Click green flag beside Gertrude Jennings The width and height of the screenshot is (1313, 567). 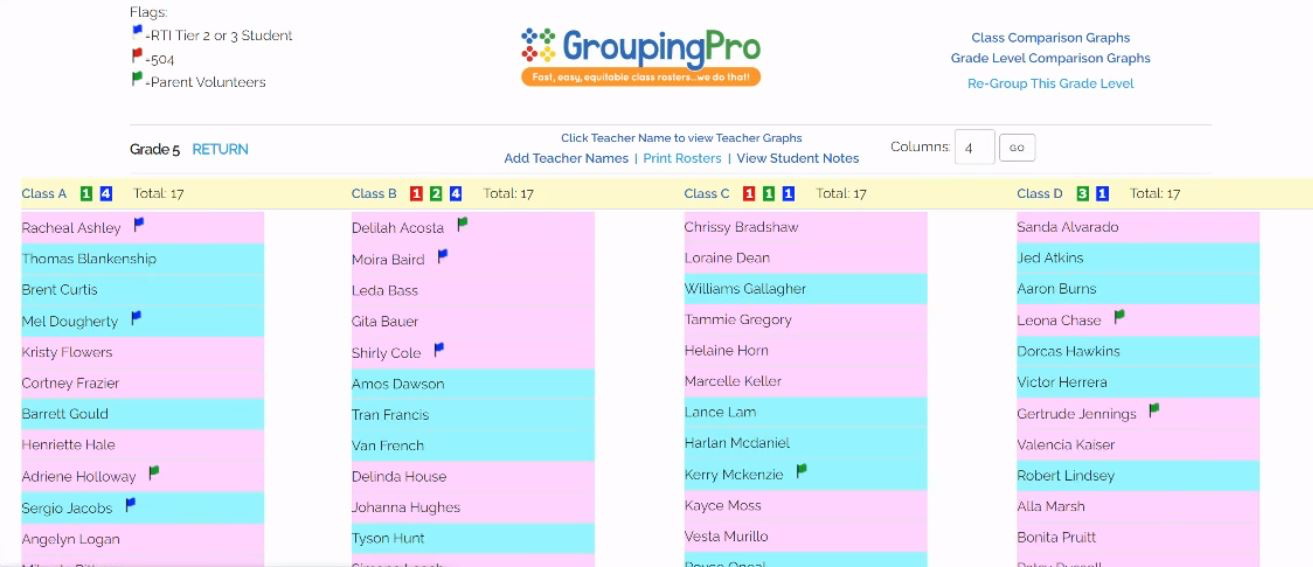[1154, 410]
